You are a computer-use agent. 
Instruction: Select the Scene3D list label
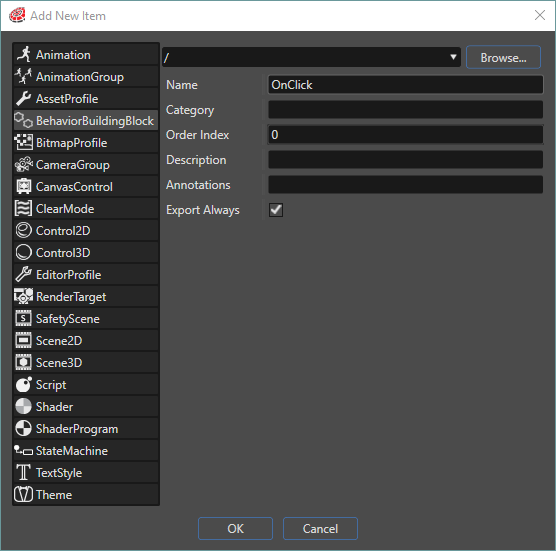click(59, 363)
